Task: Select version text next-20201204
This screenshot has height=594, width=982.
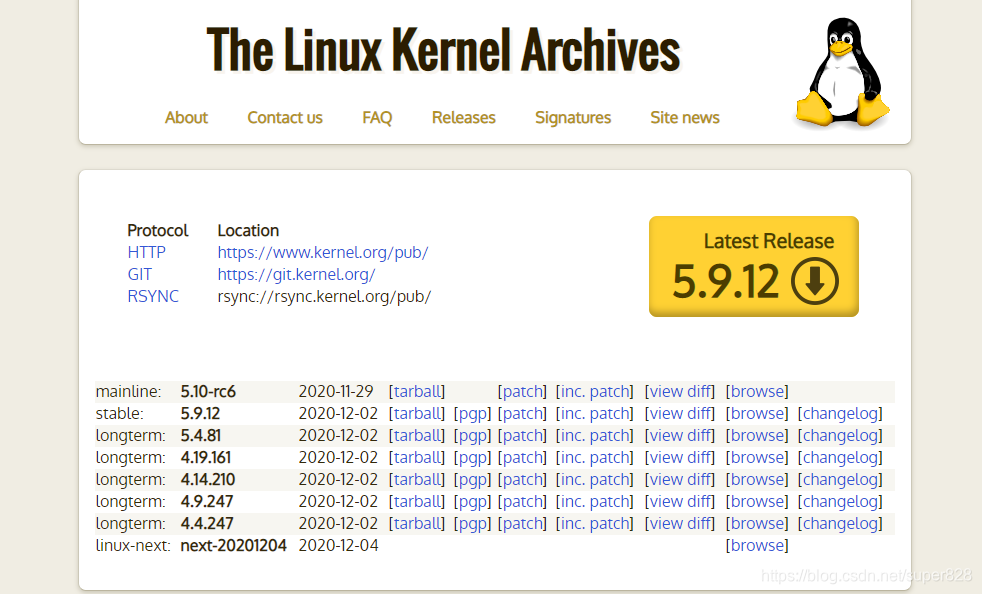Action: 234,545
